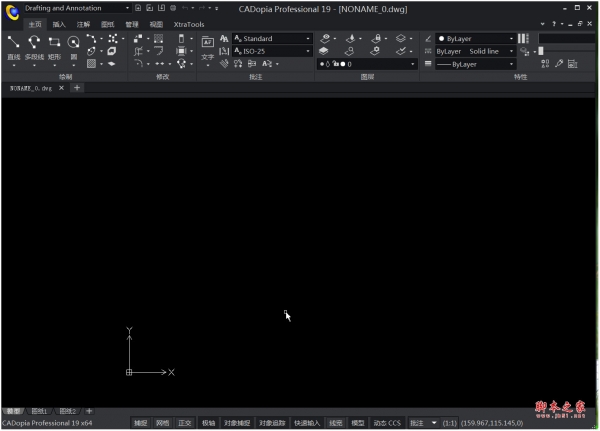Screen dimensions: 600x431
Task: Click the 模型 (Model) status bar button
Action: [x=358, y=423]
